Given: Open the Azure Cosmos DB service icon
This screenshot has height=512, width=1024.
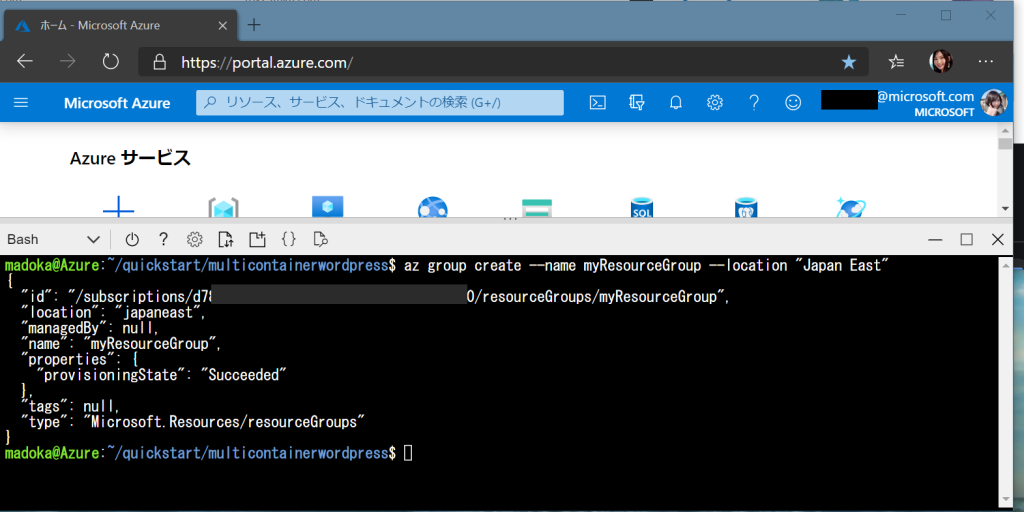Looking at the screenshot, I should [851, 208].
